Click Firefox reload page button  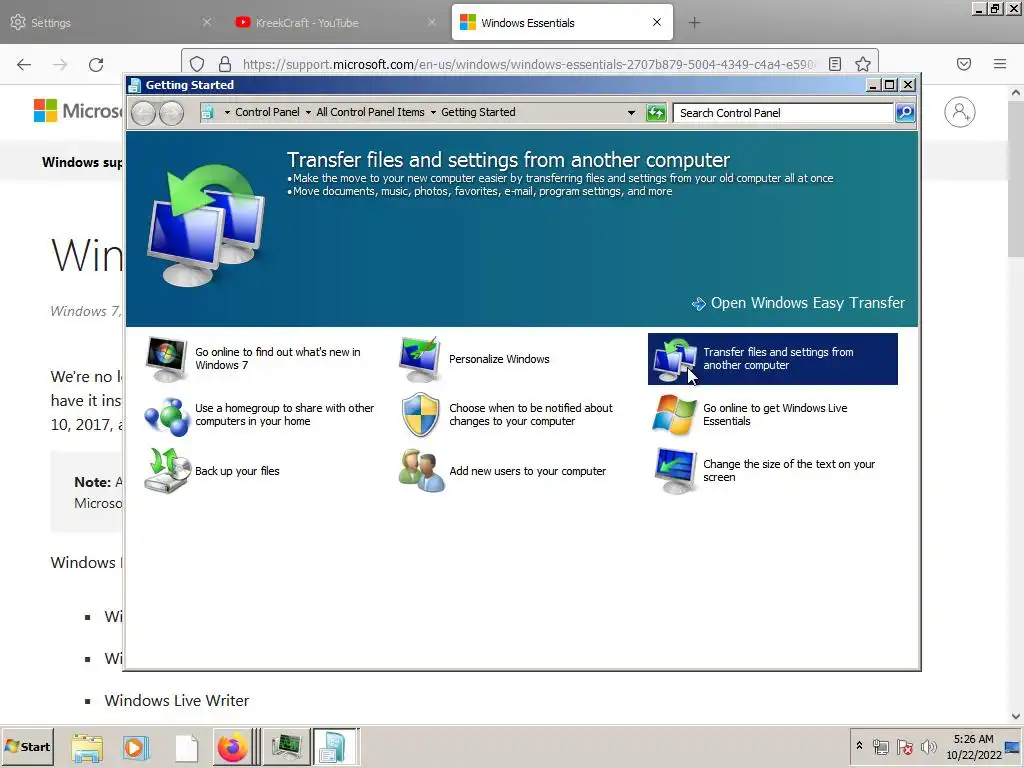[96, 65]
